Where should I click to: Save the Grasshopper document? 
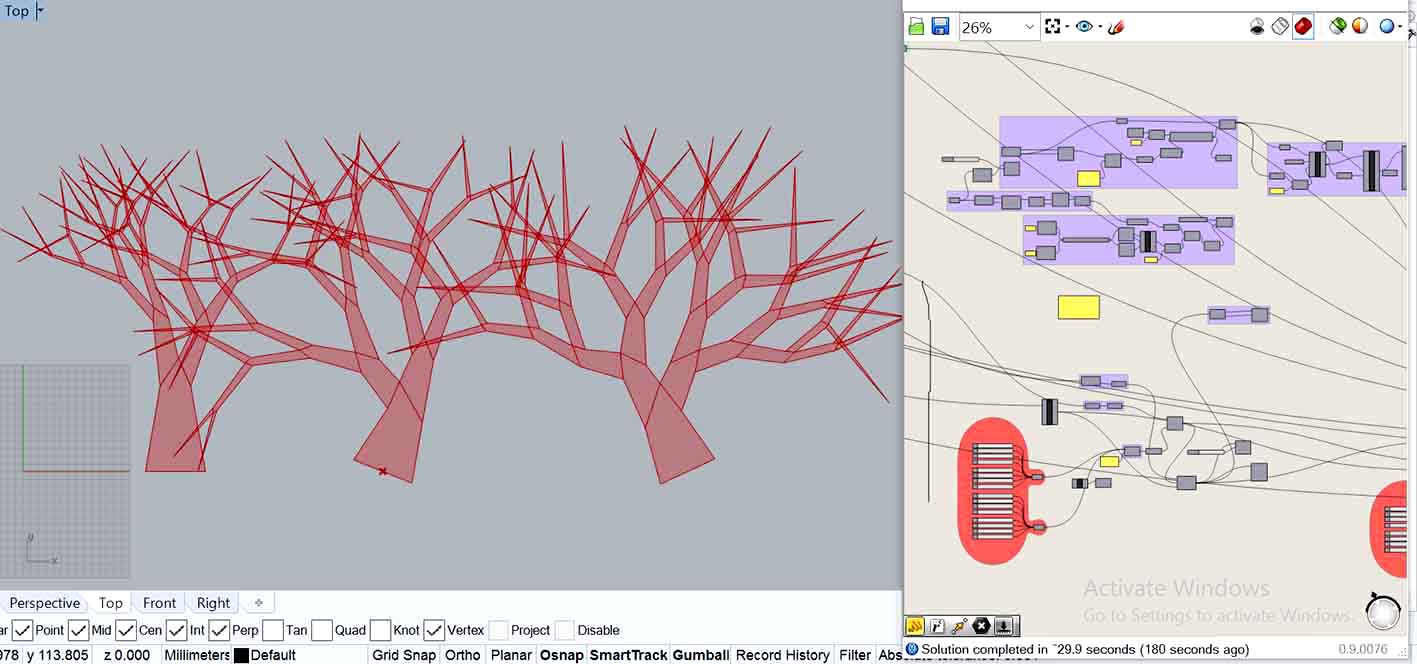(940, 27)
